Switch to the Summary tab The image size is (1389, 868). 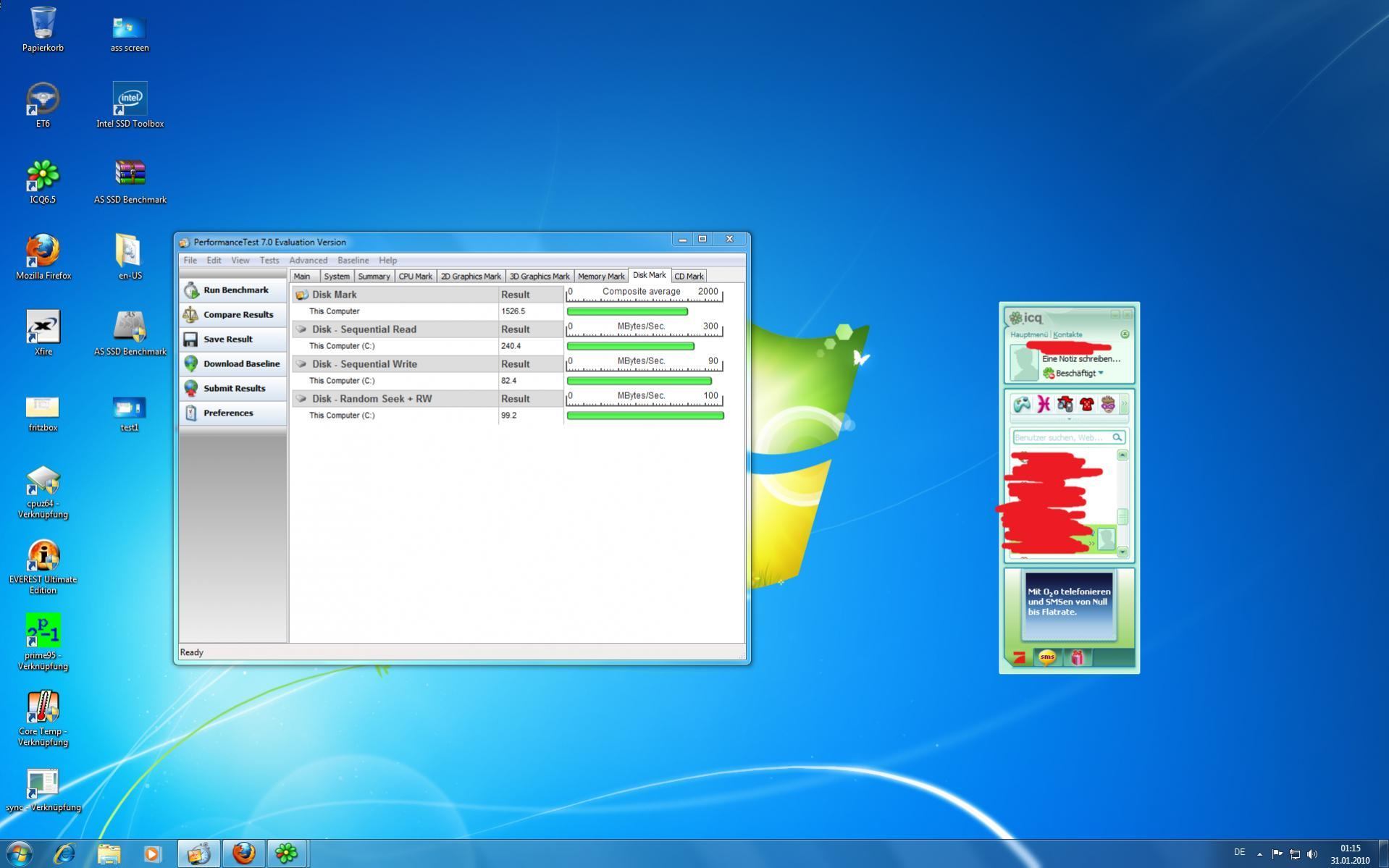tap(374, 277)
